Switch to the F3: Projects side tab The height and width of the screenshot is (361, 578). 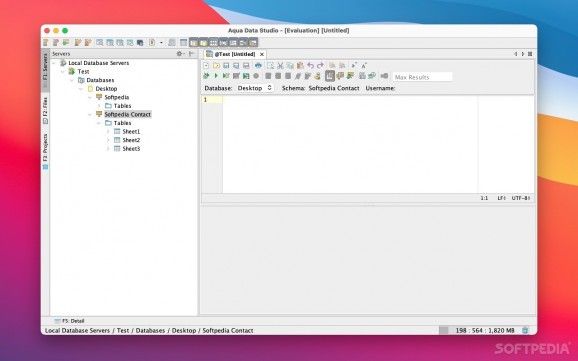click(45, 151)
